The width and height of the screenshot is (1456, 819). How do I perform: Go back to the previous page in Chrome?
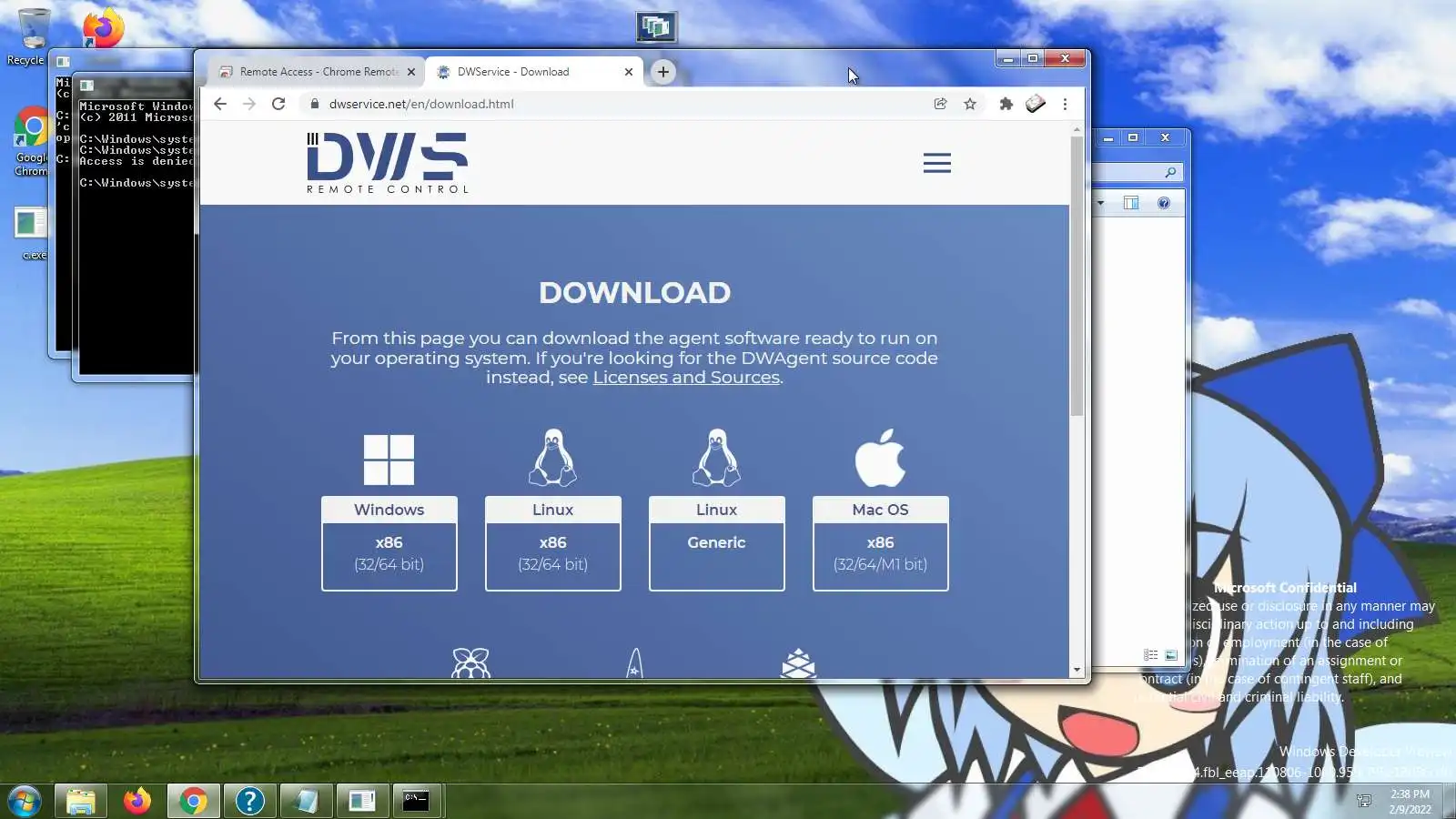tap(220, 104)
